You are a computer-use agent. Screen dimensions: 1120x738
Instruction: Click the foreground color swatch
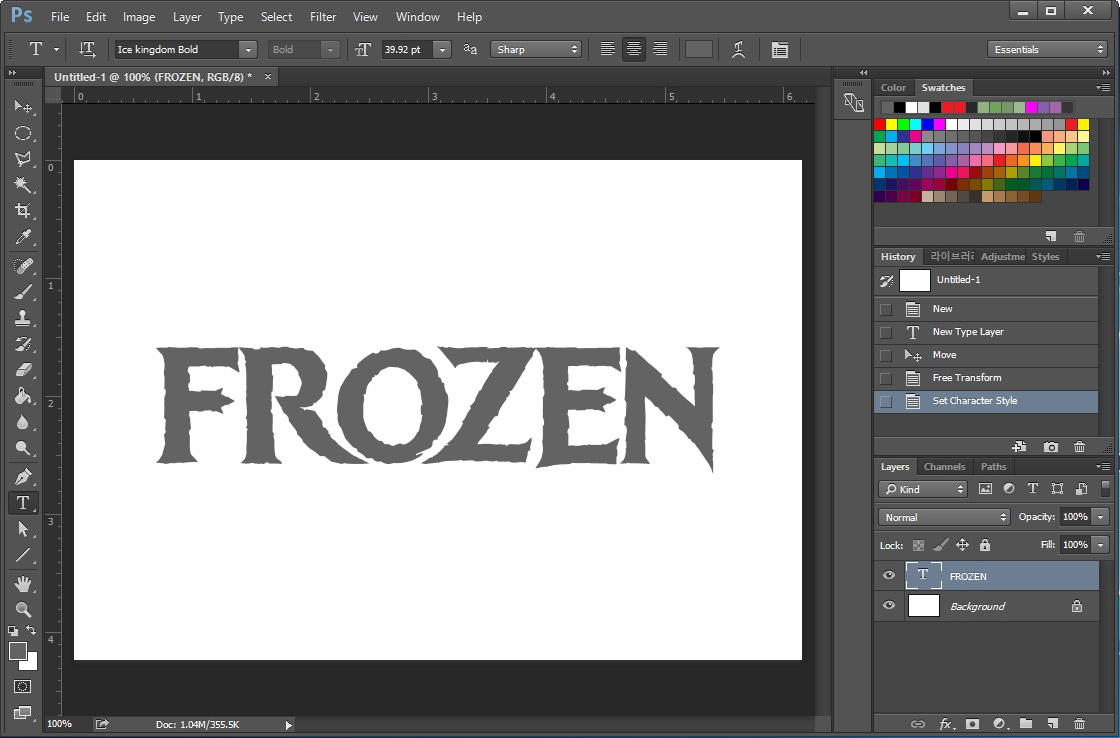(18, 651)
